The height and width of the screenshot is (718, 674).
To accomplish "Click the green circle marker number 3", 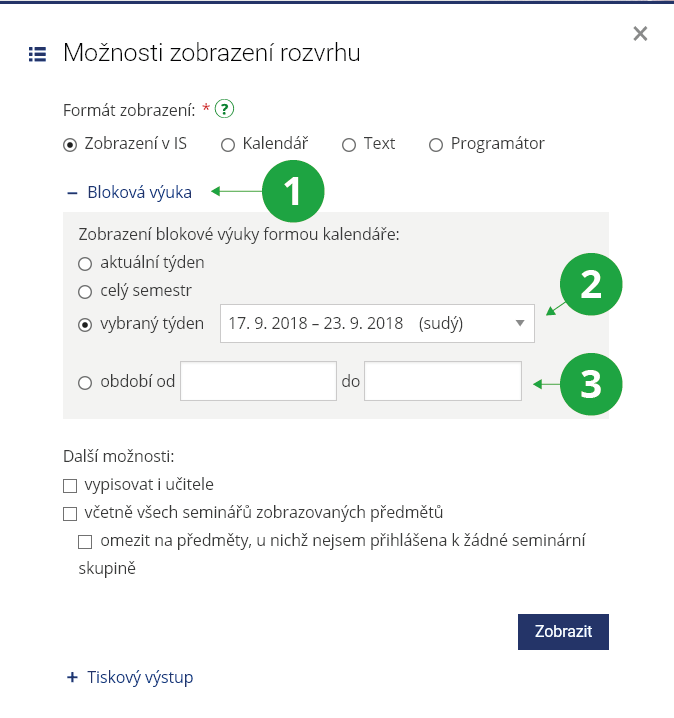I will click(591, 383).
